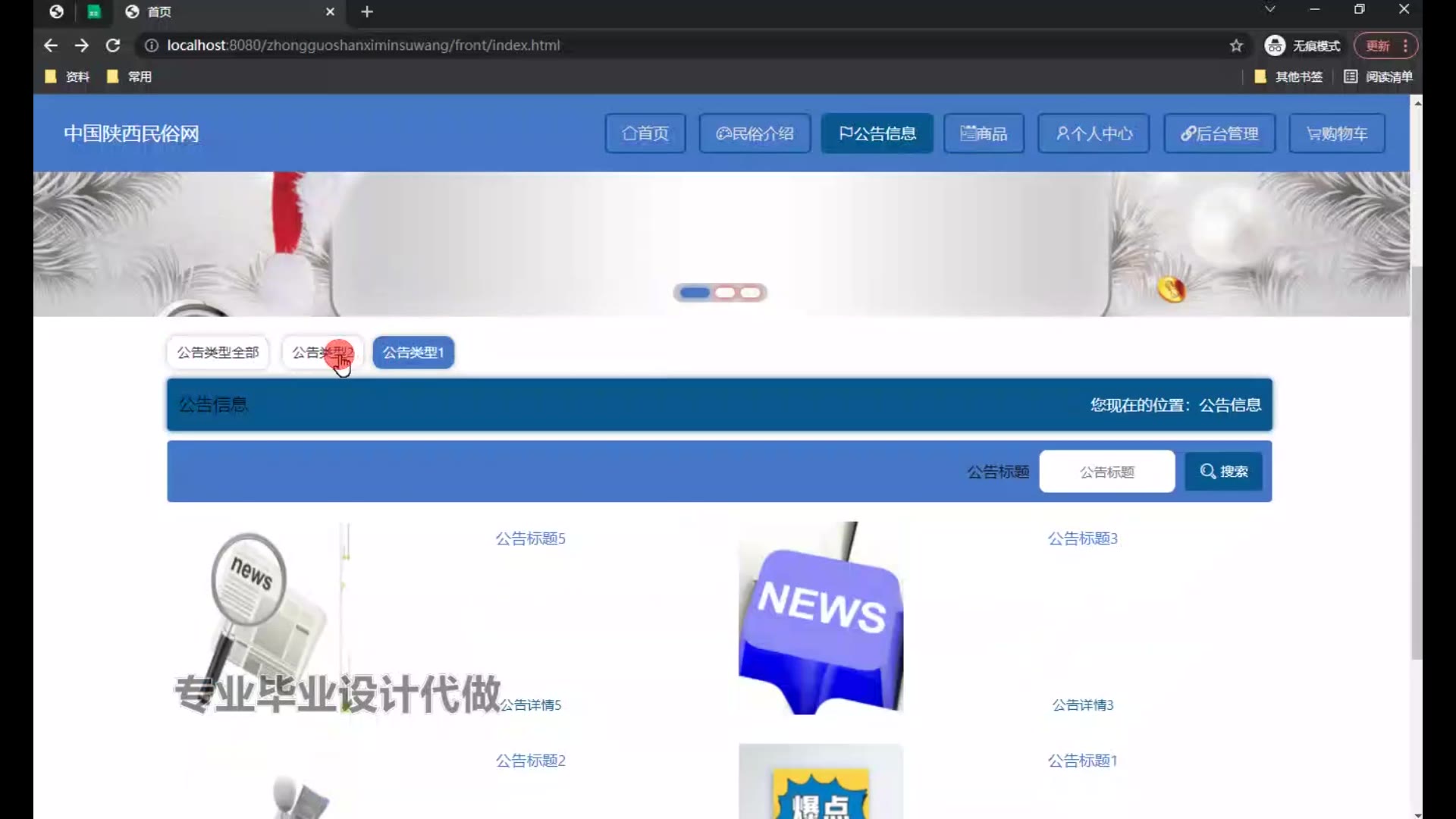Image resolution: width=1456 pixels, height=819 pixels.
Task: Click the site info icon in address bar
Action: [x=152, y=45]
